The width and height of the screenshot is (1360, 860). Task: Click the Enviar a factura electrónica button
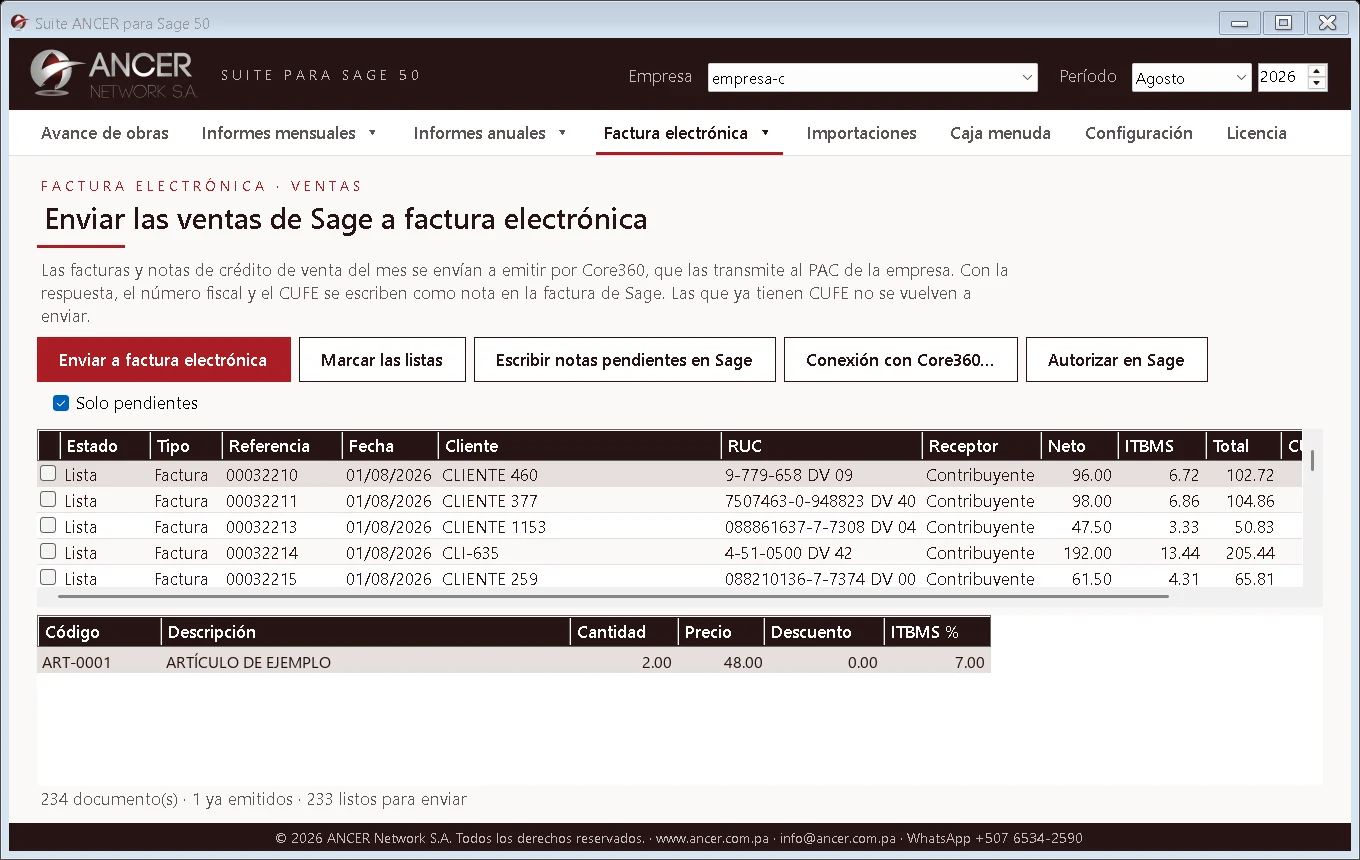click(164, 360)
